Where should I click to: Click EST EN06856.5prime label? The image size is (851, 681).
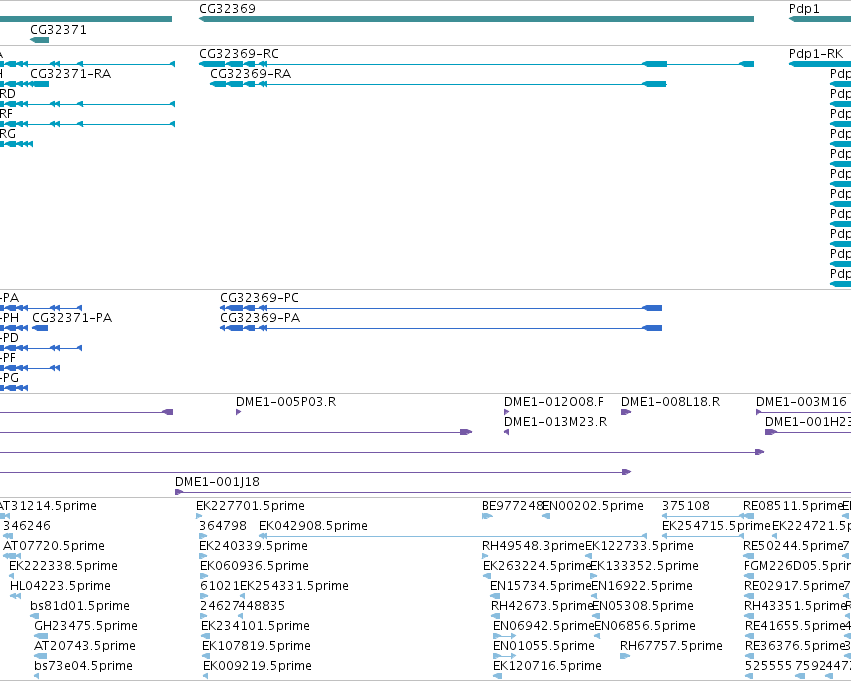click(645, 626)
